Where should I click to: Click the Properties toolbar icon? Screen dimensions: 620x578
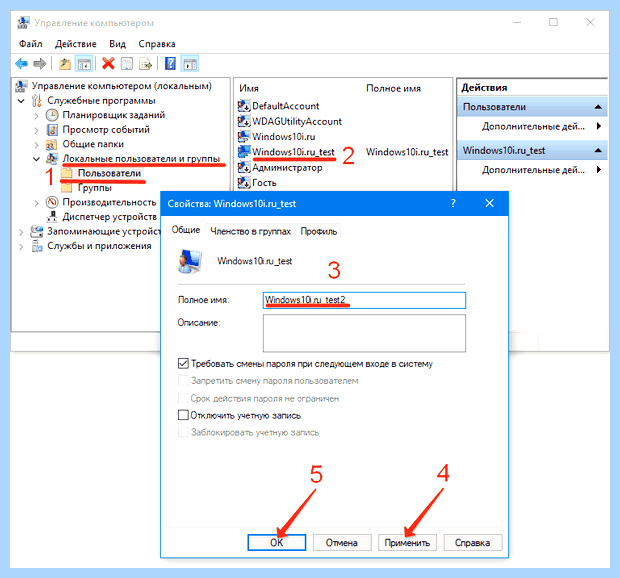pyautogui.click(x=127, y=64)
